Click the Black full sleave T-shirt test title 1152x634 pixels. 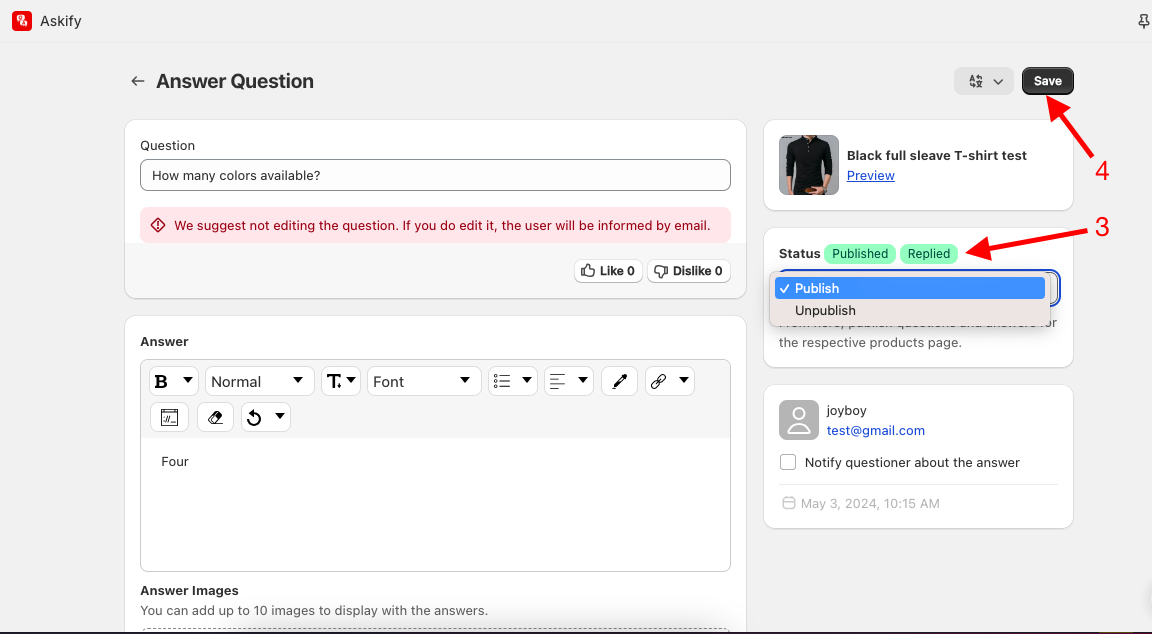click(x=937, y=155)
